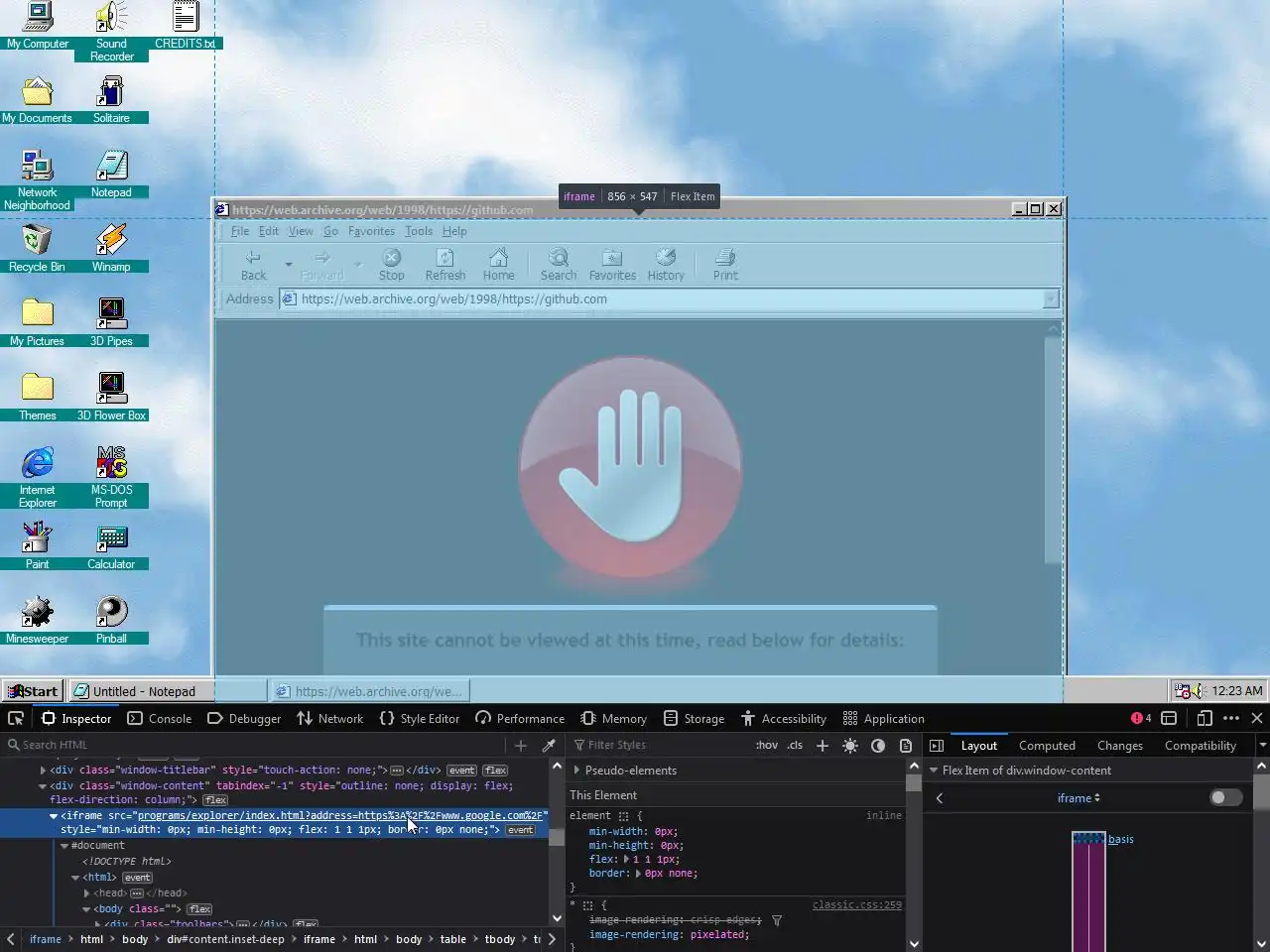Select the Winamp desktop icon

pyautogui.click(x=111, y=247)
